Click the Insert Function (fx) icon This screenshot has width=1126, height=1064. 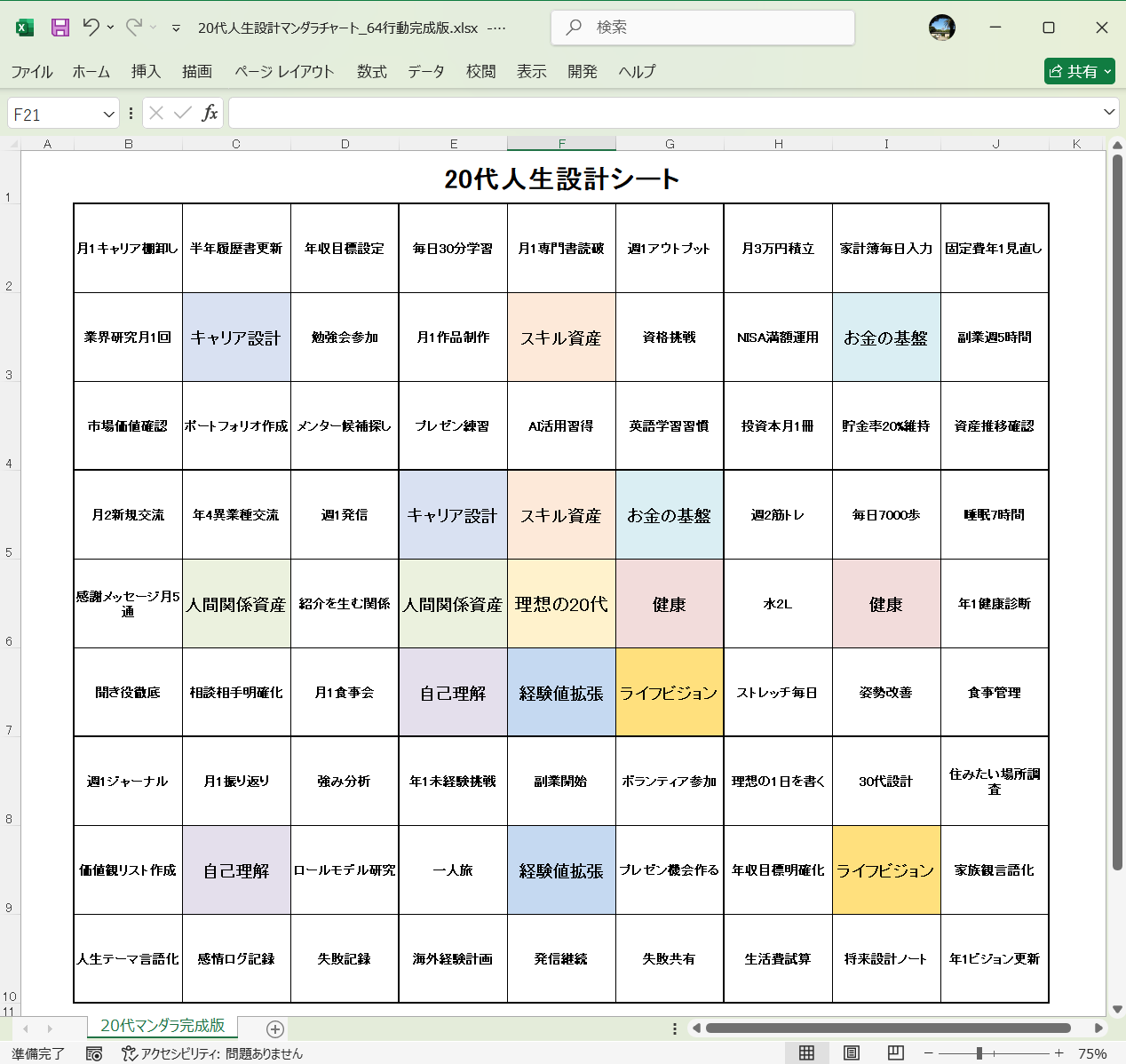[212, 113]
